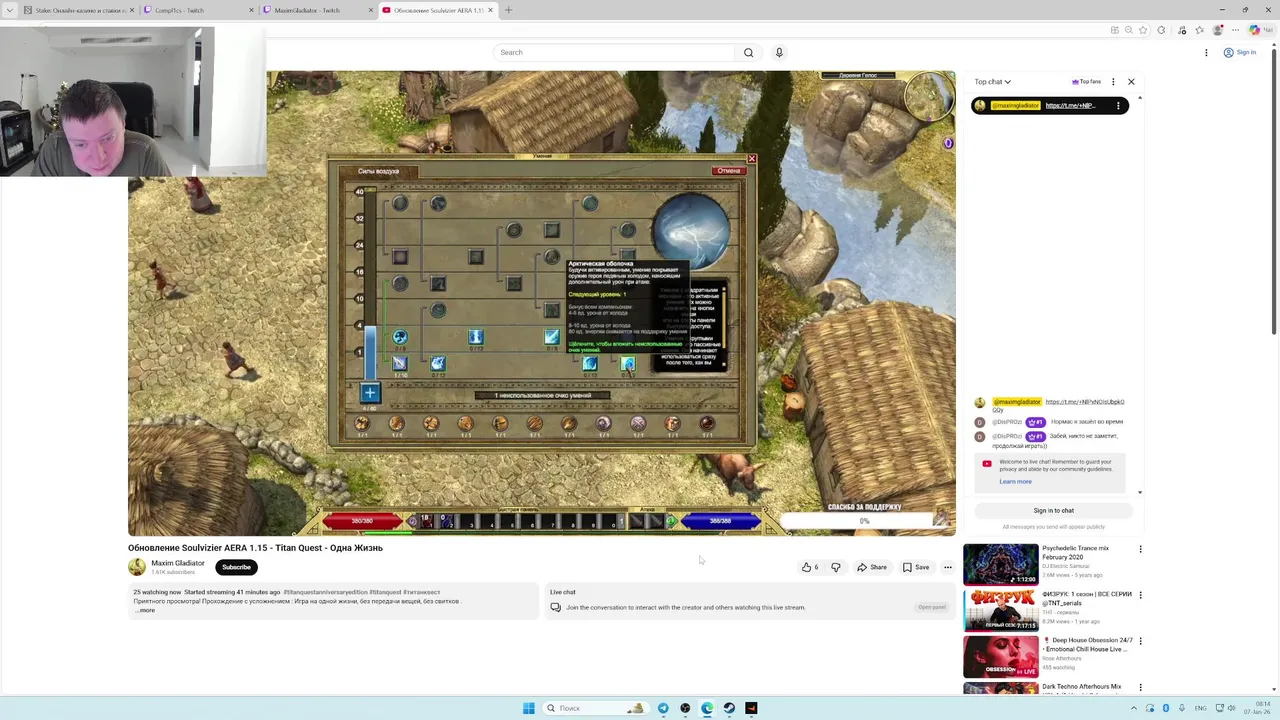The image size is (1280, 720).
Task: Expand description with ...more
Action: pos(145,610)
